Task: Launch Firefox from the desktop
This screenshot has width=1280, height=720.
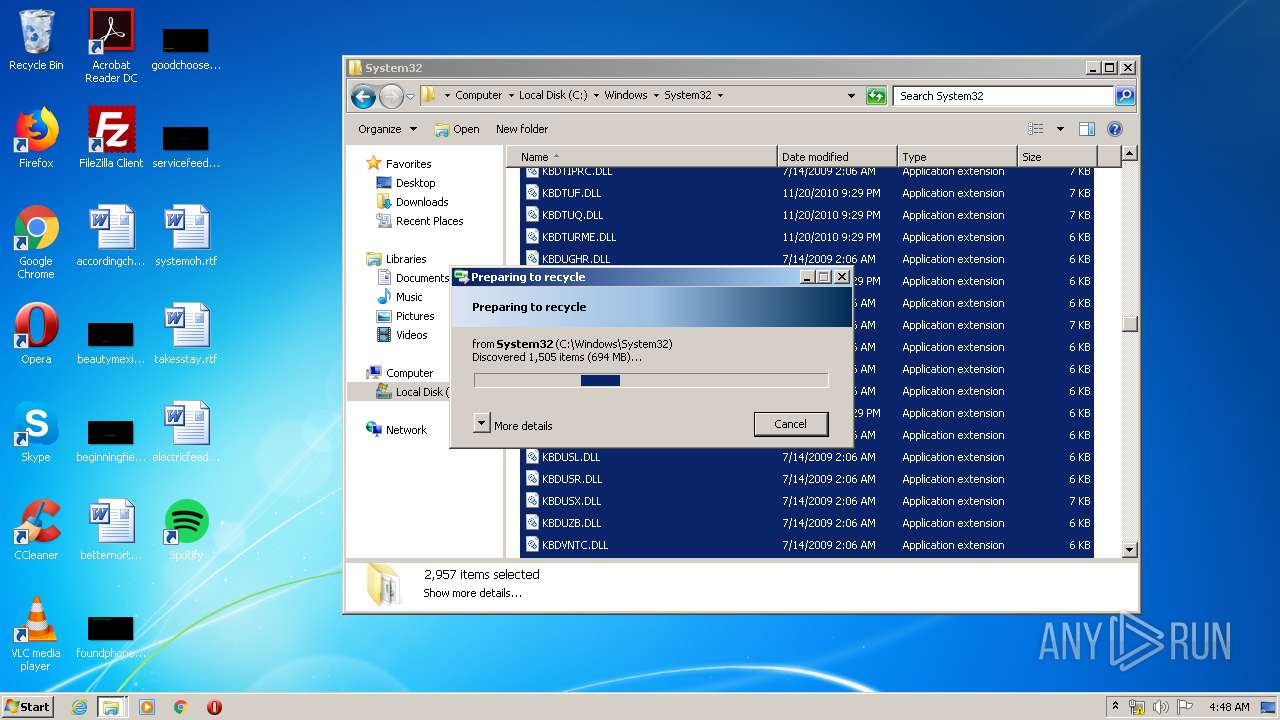Action: pyautogui.click(x=36, y=139)
